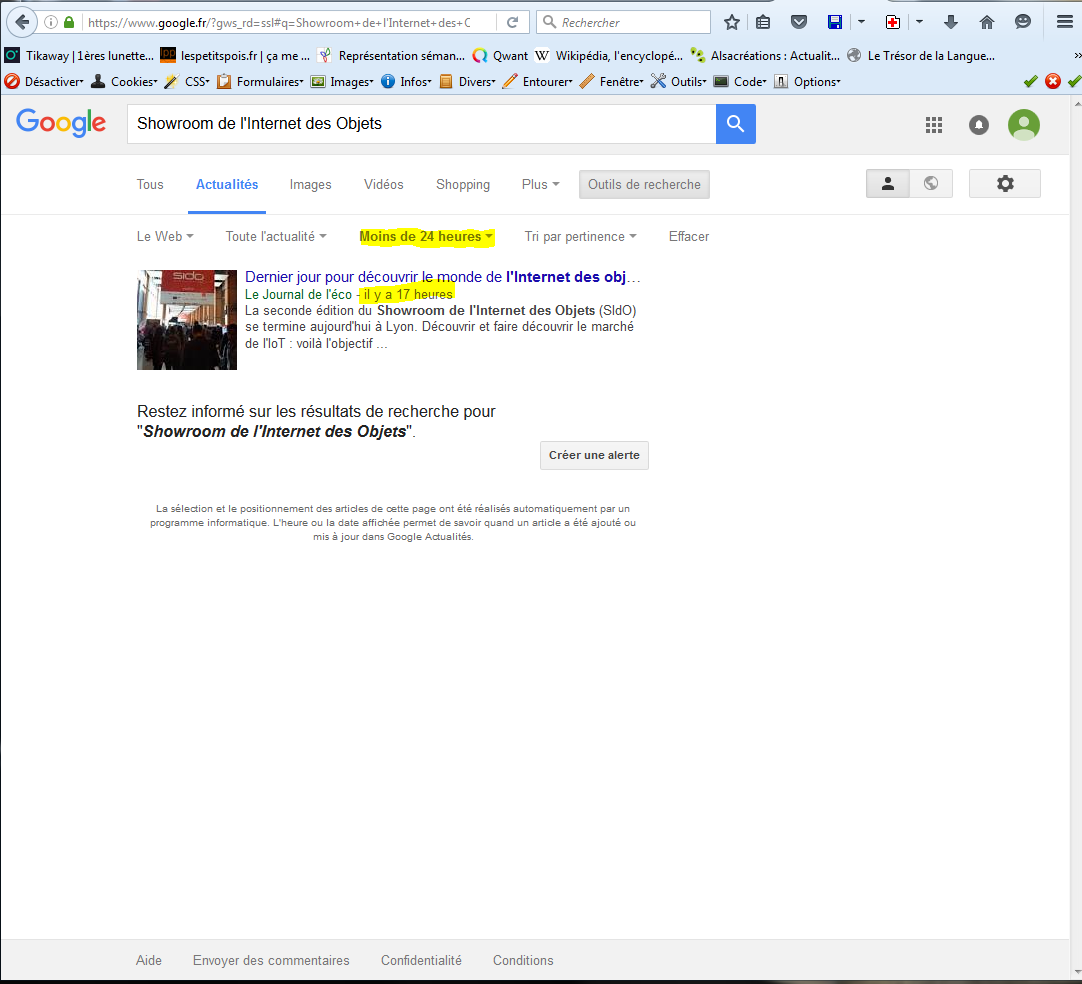Click the Firefox home icon
Viewport: 1082px width, 984px height.
[987, 22]
